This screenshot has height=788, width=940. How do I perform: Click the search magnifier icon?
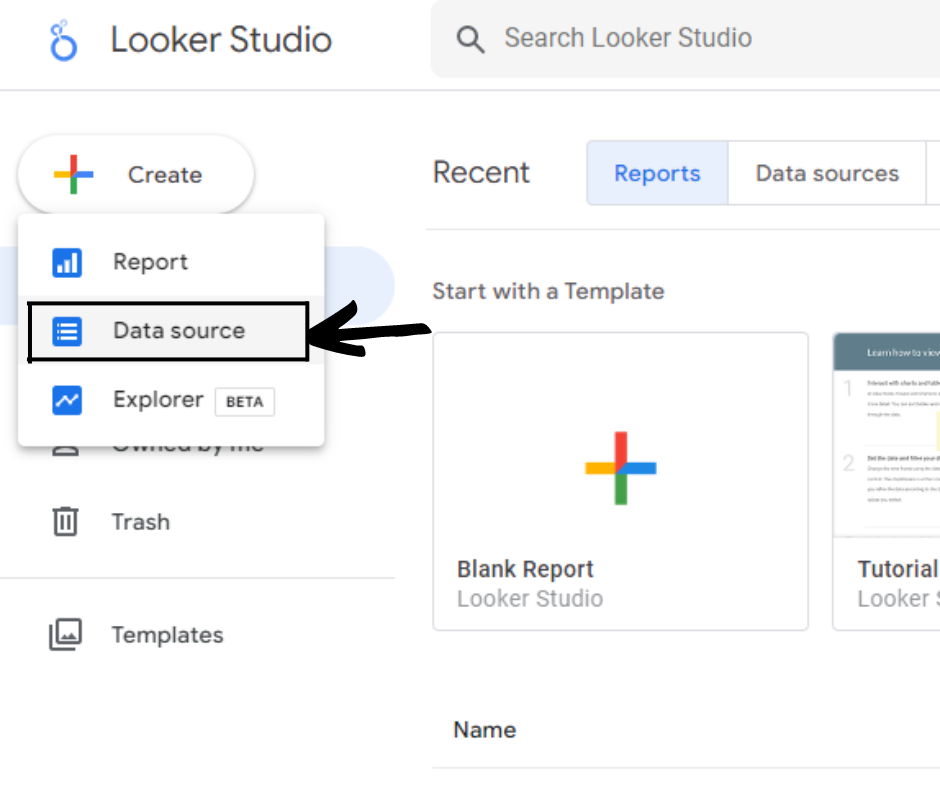click(470, 39)
